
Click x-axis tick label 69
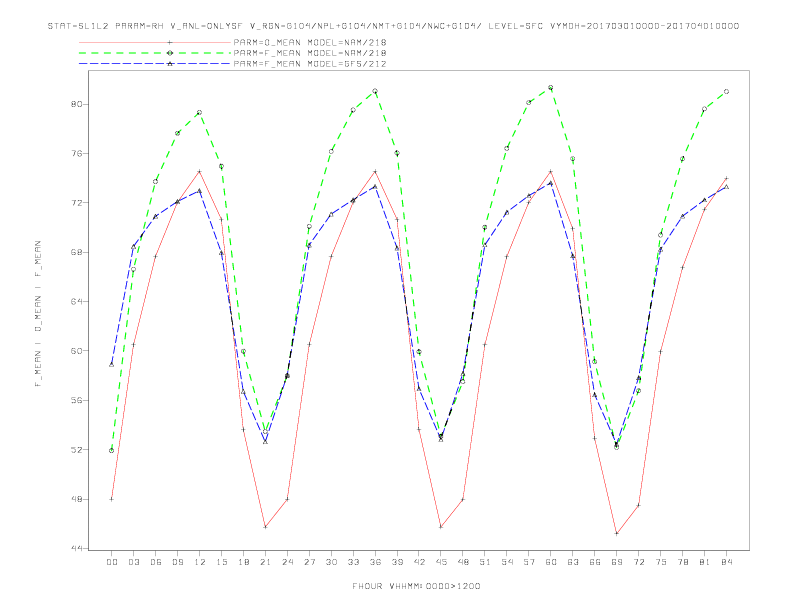616,562
